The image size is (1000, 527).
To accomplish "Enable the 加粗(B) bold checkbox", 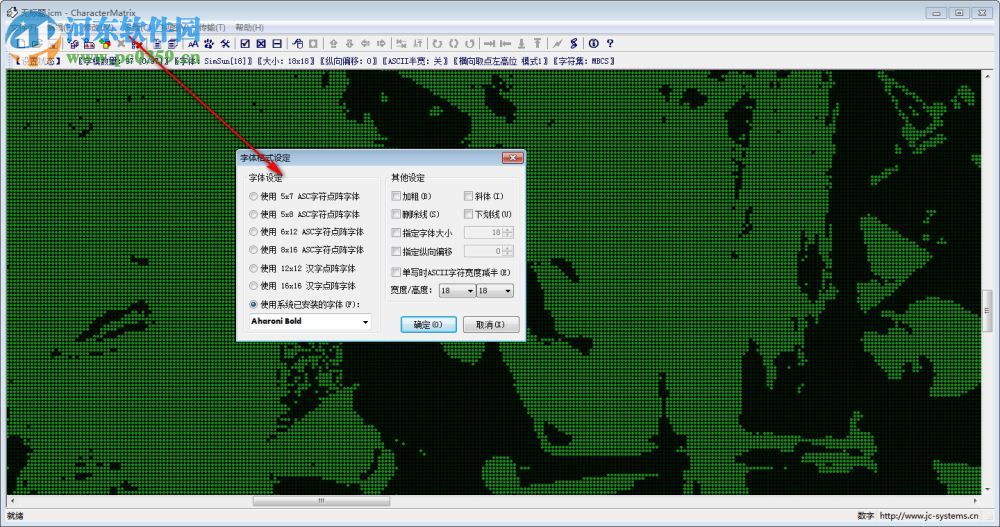I will 396,196.
